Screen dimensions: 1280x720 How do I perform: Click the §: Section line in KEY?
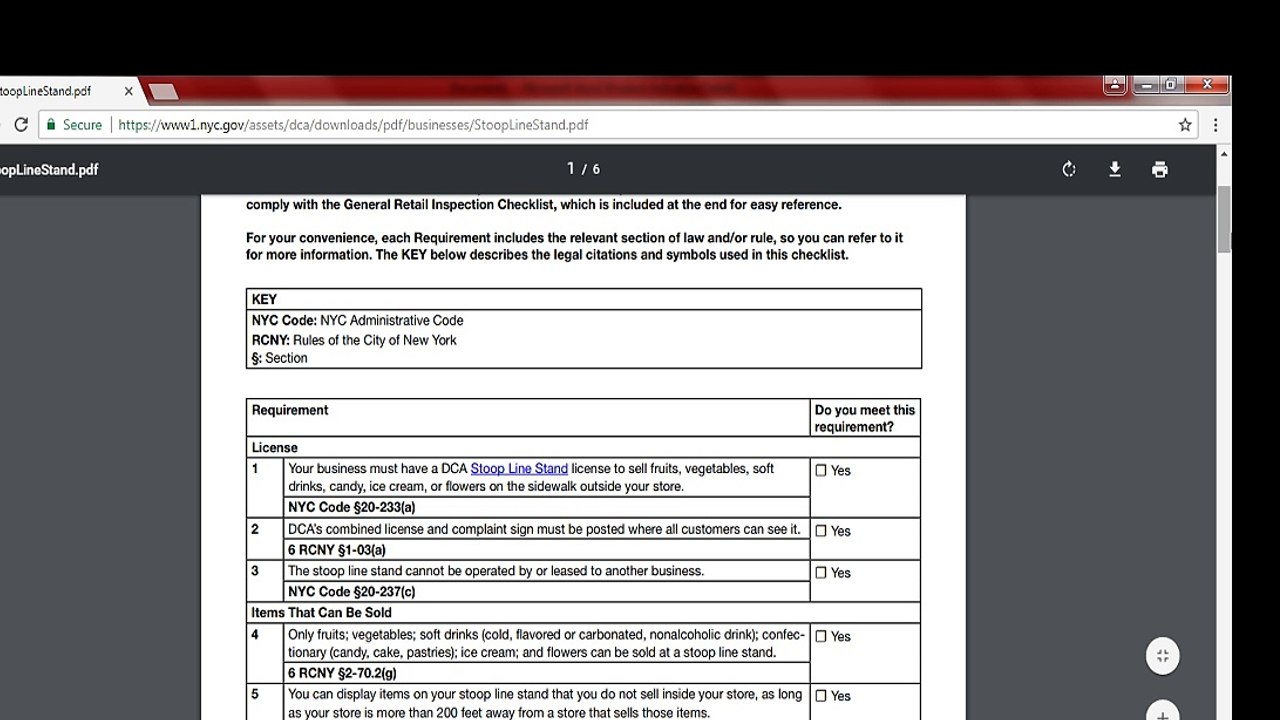[279, 358]
